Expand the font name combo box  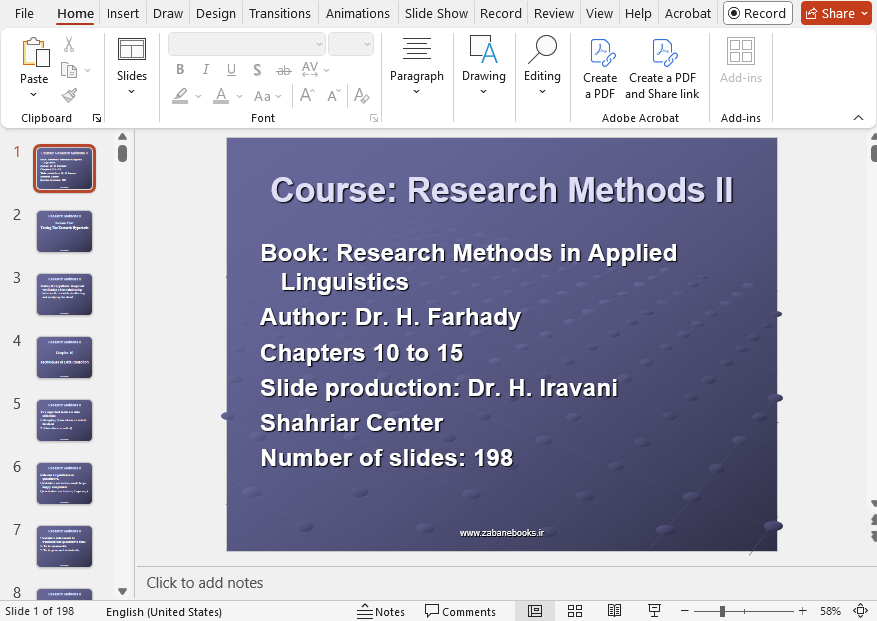pos(319,44)
